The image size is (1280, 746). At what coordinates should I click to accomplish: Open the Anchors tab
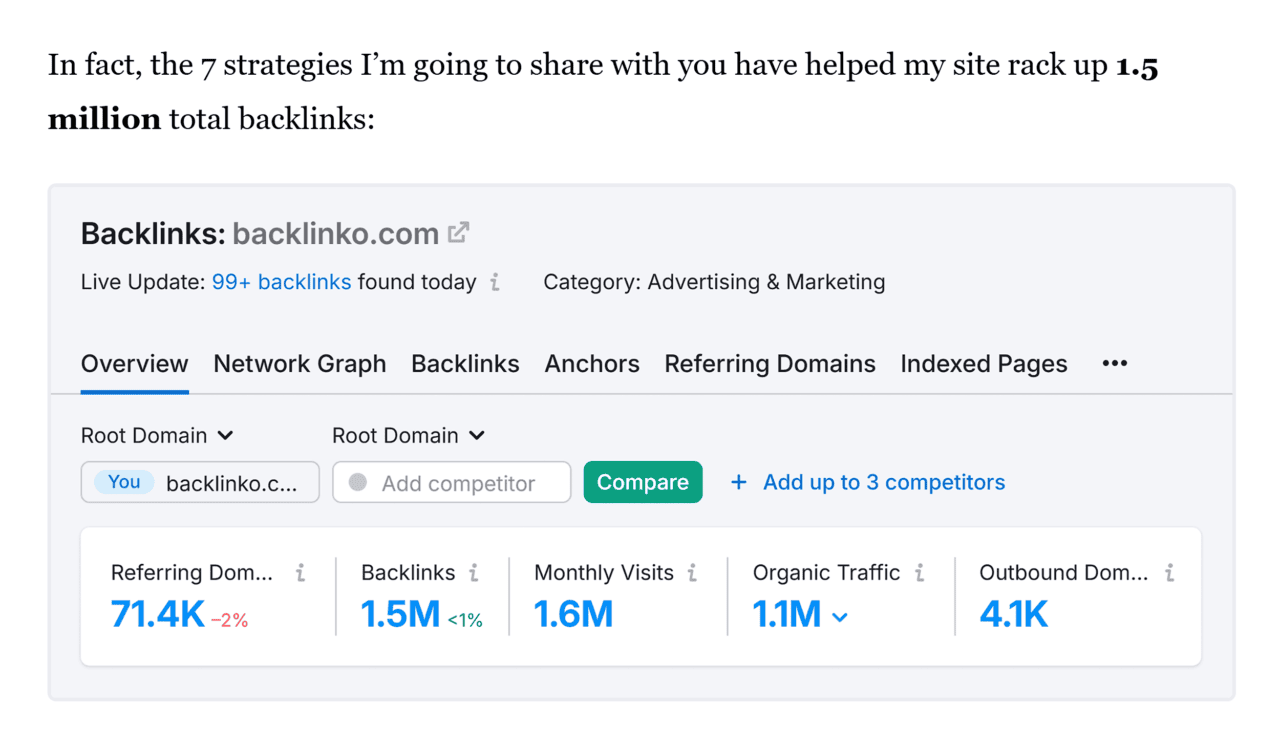coord(592,364)
